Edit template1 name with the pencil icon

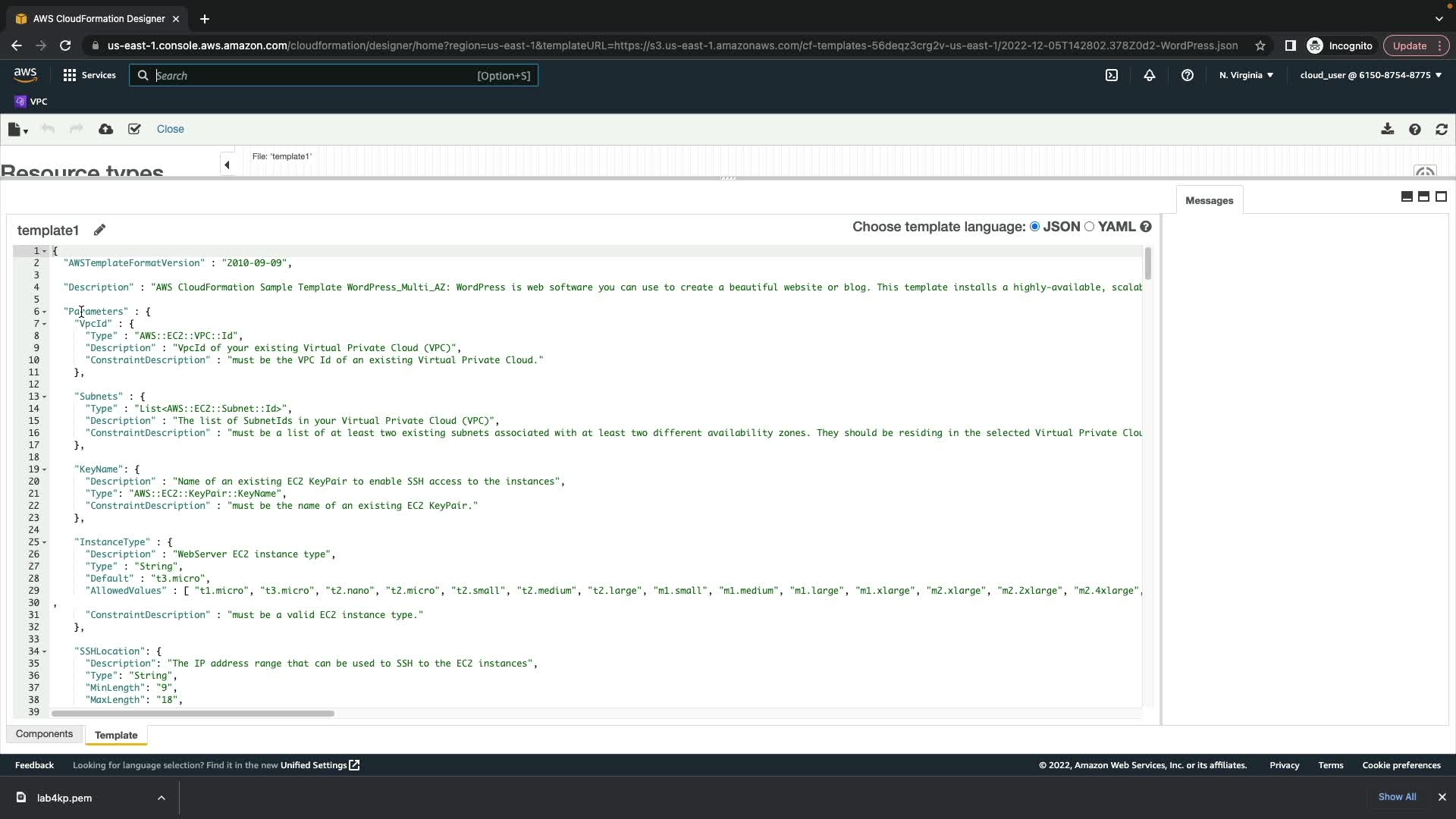point(99,230)
